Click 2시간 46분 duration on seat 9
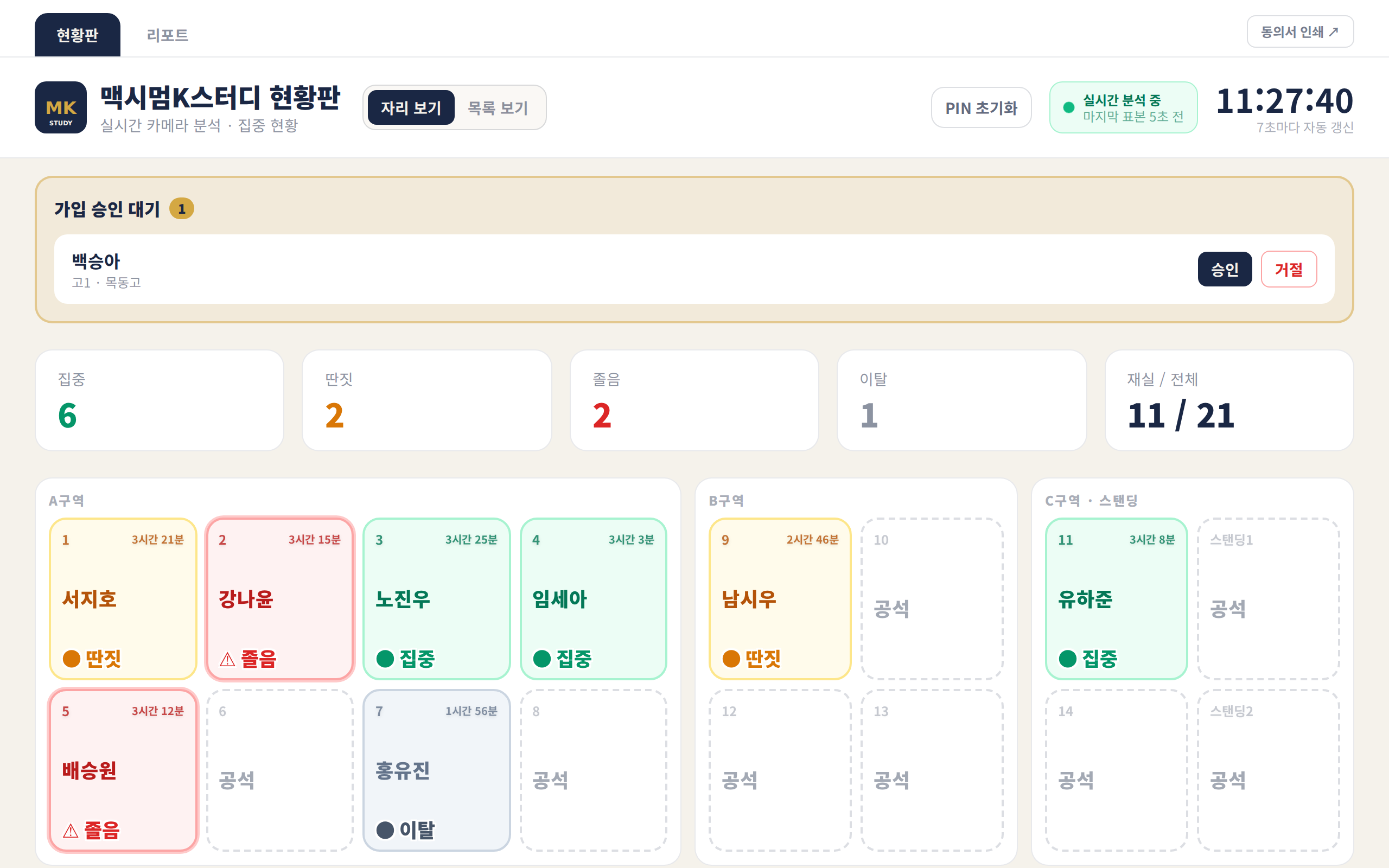This screenshot has height=868, width=1389. [812, 540]
